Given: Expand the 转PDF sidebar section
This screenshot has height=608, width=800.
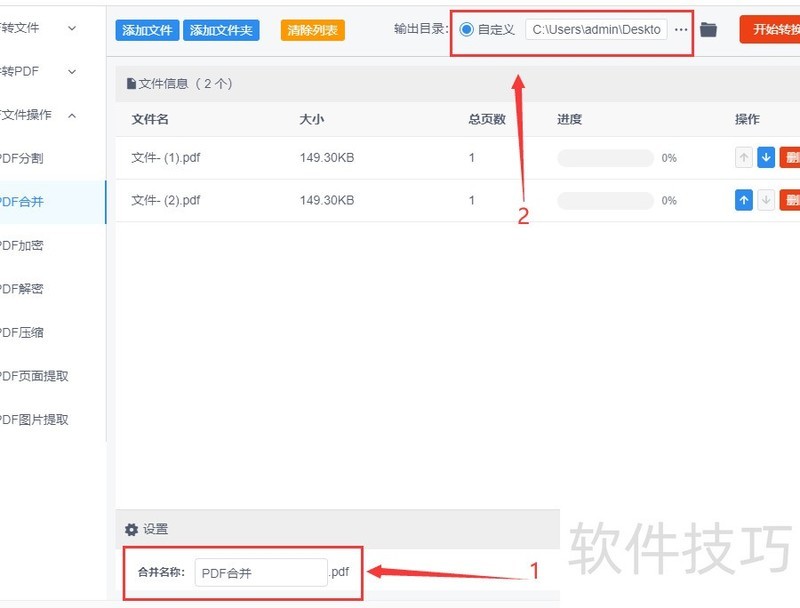Looking at the screenshot, I should [x=72, y=71].
